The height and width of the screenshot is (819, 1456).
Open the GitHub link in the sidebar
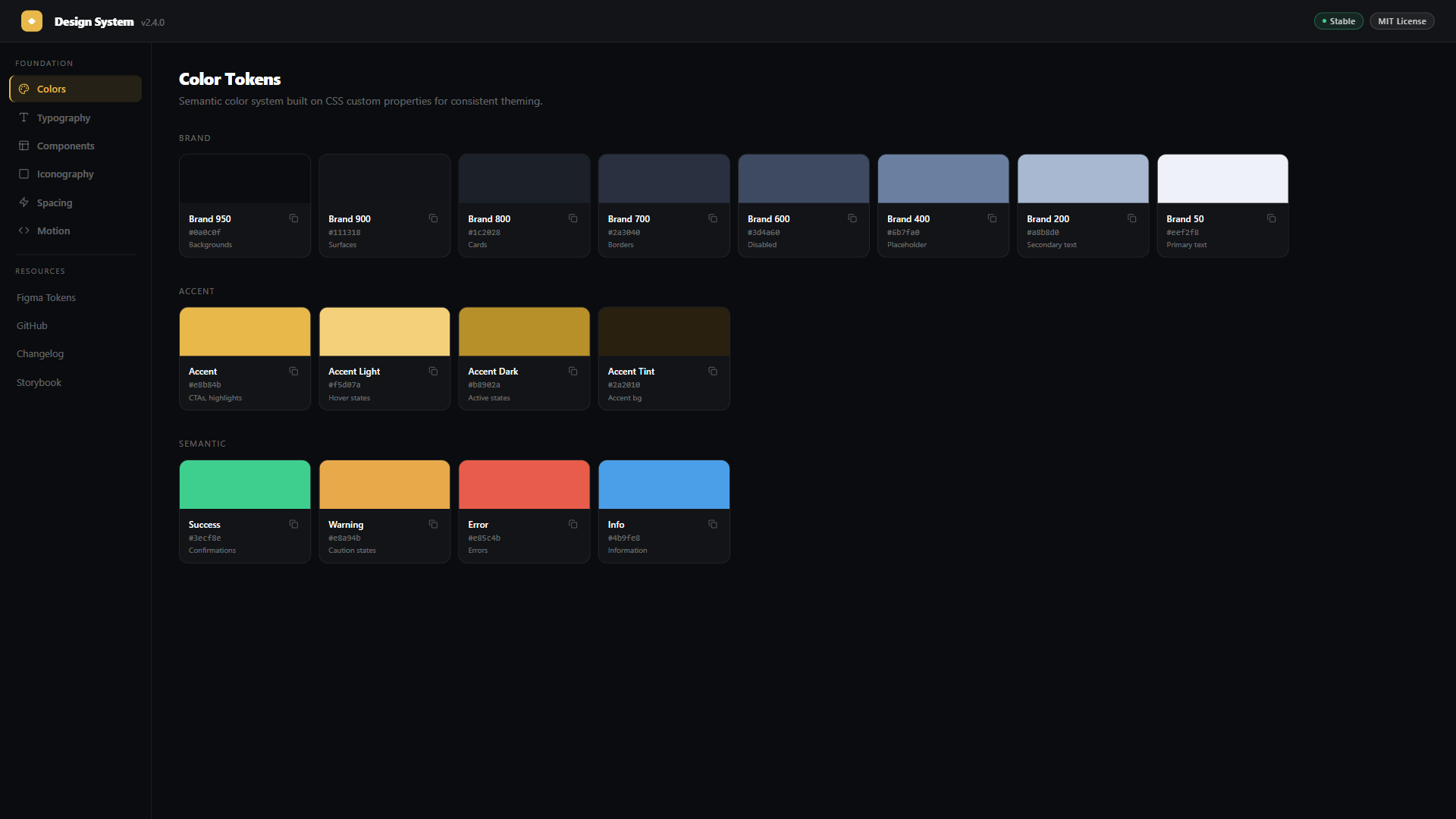coord(32,325)
